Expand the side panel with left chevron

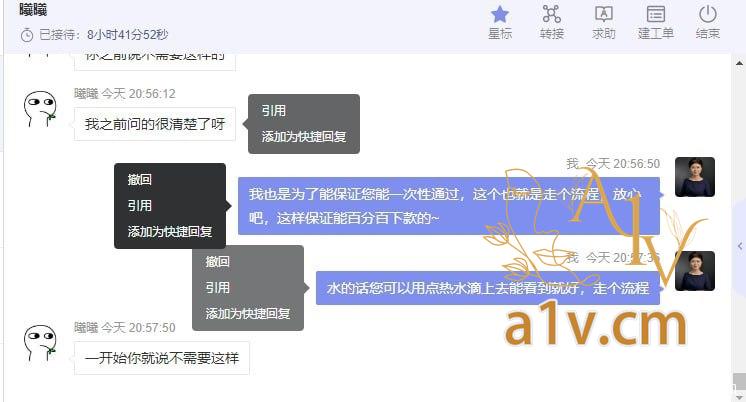point(740,246)
